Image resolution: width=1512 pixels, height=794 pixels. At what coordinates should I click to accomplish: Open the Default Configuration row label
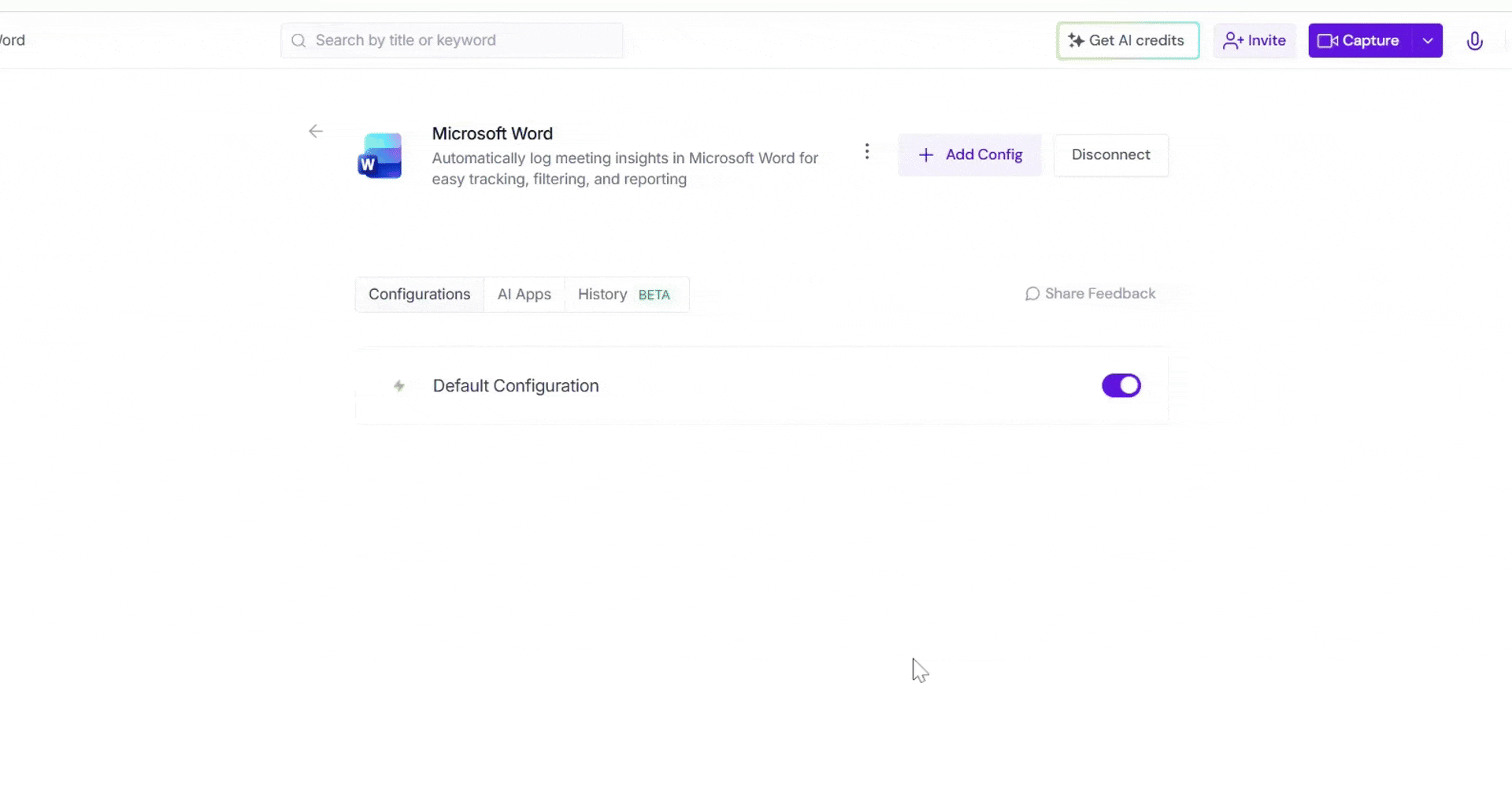(x=516, y=386)
